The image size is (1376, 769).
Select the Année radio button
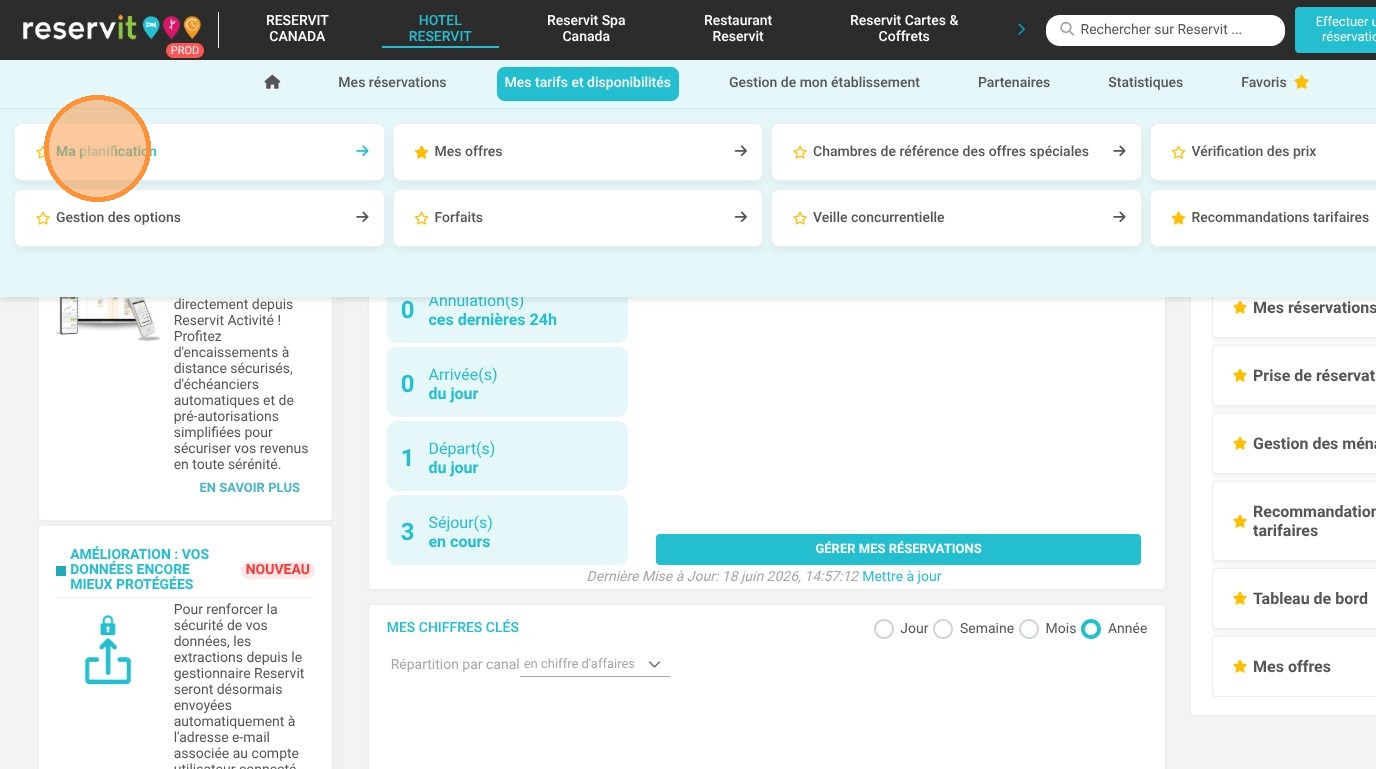point(1091,629)
